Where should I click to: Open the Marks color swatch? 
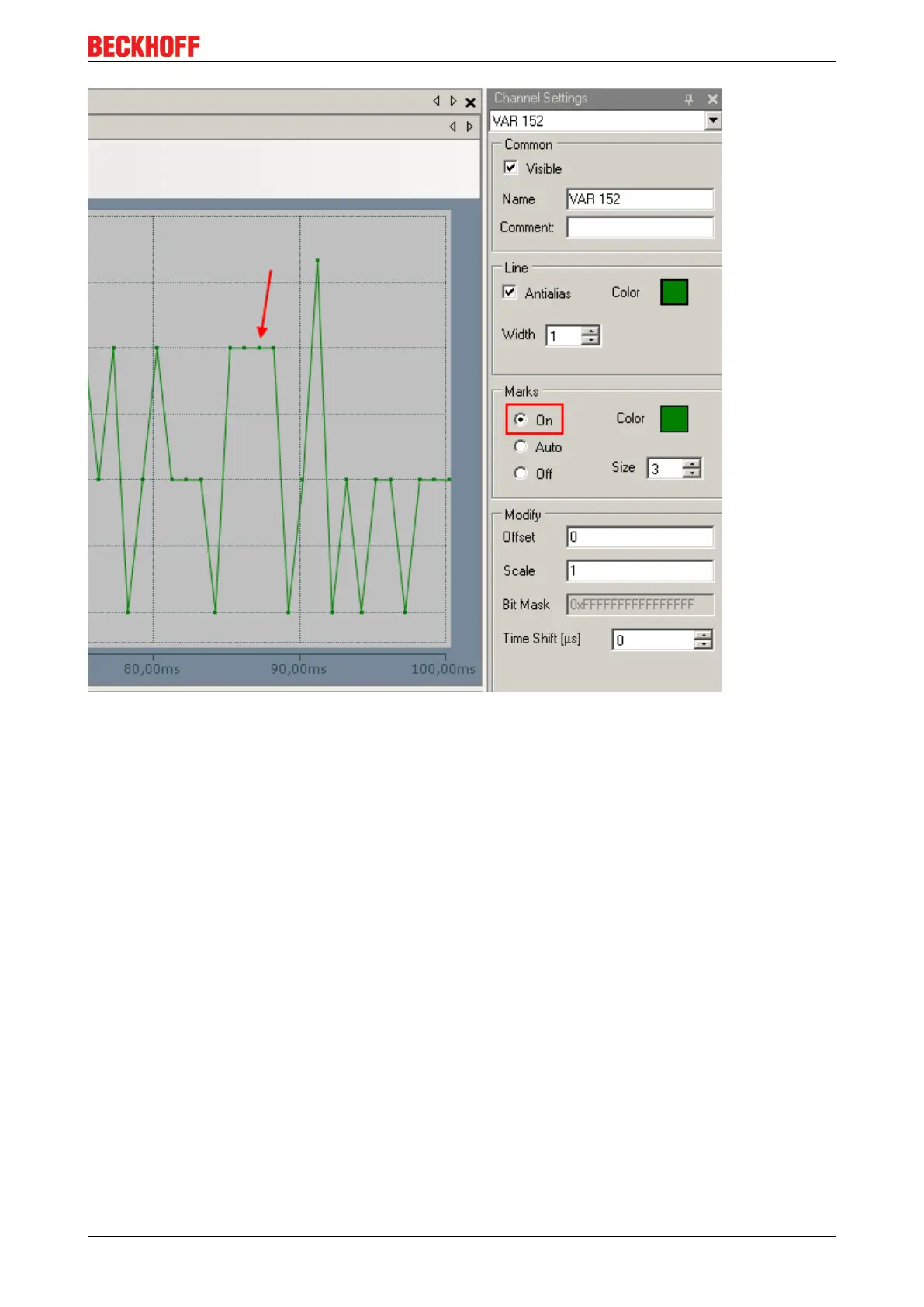tap(674, 419)
